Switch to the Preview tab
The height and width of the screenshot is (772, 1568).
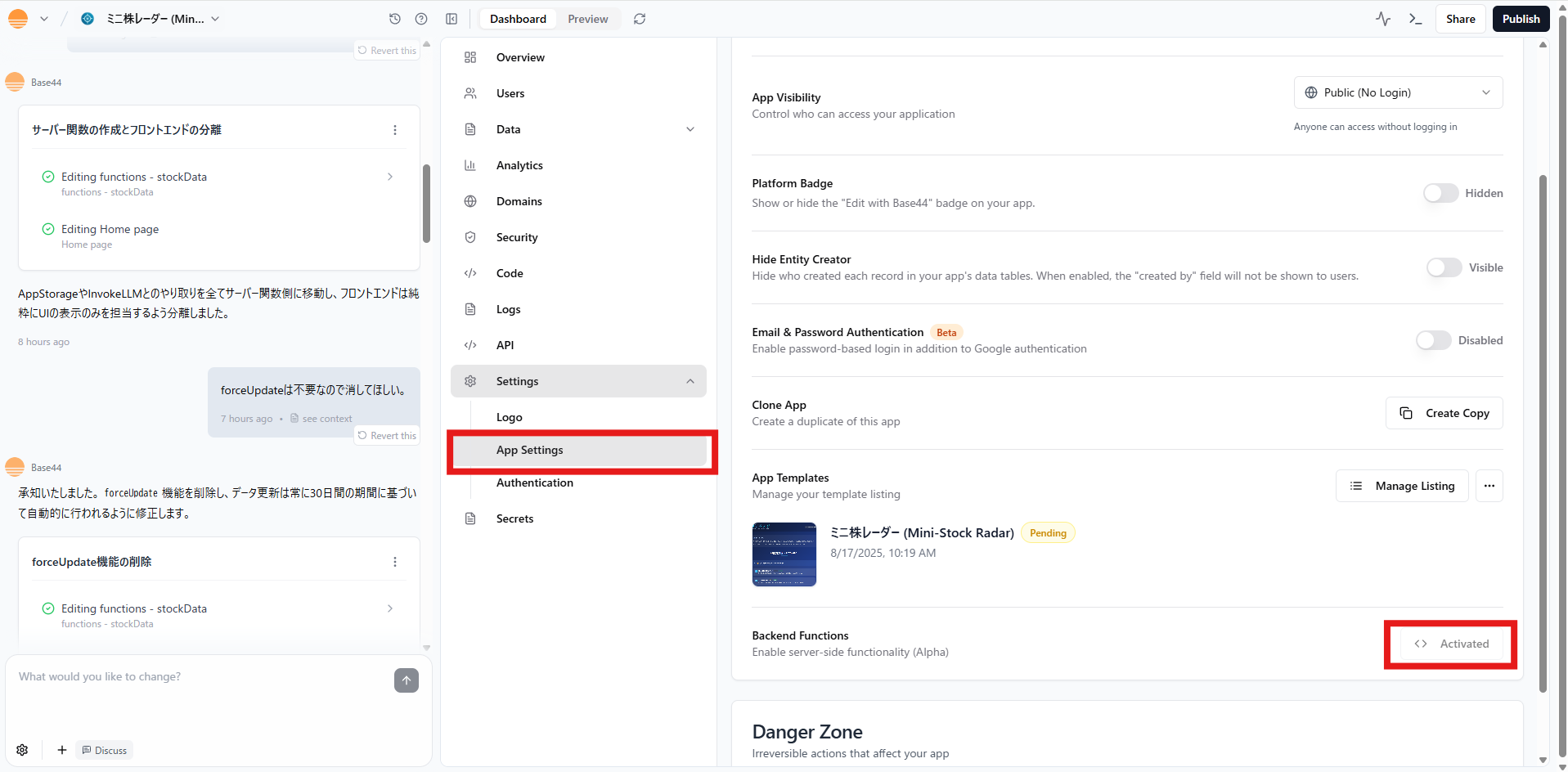click(587, 19)
